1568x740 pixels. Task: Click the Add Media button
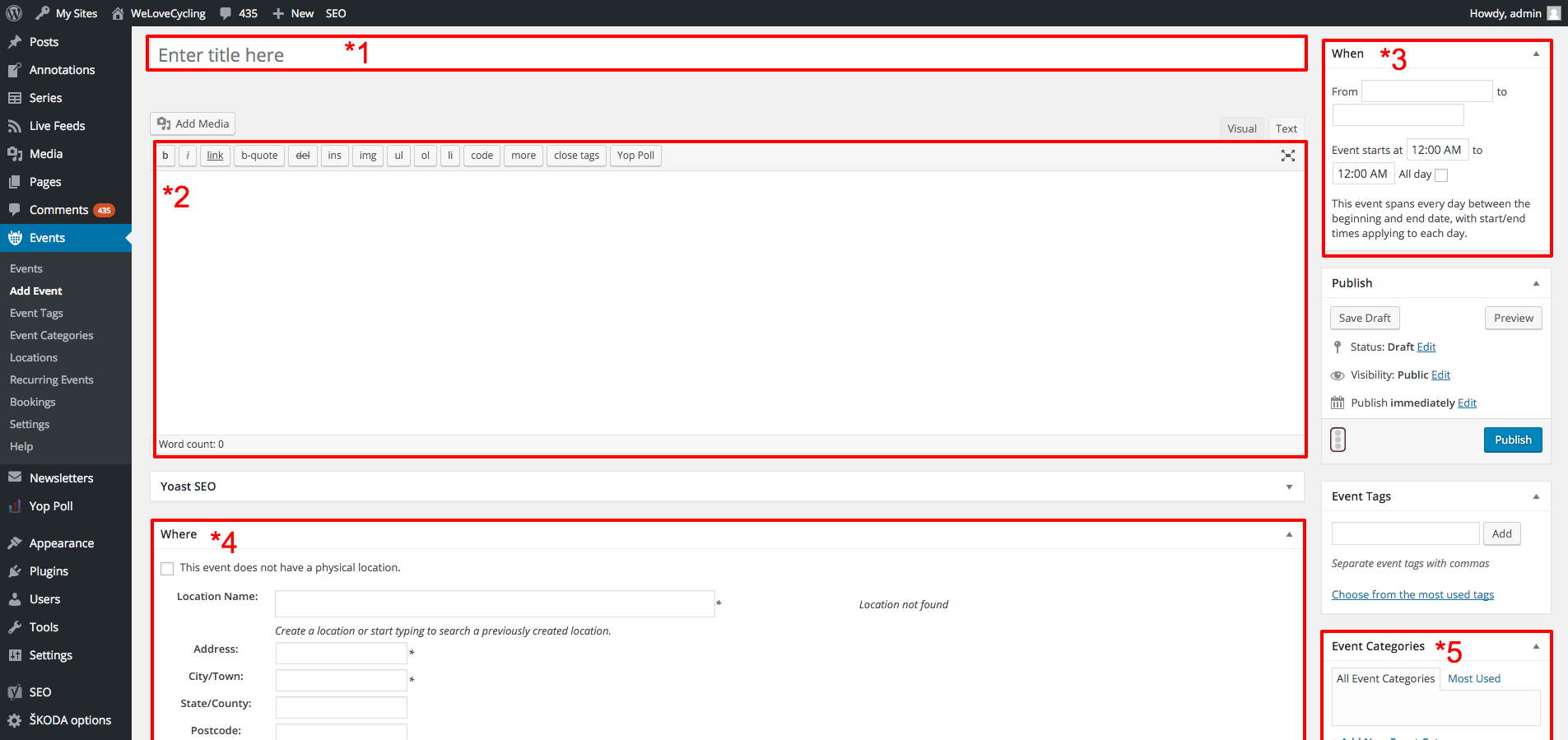tap(193, 123)
